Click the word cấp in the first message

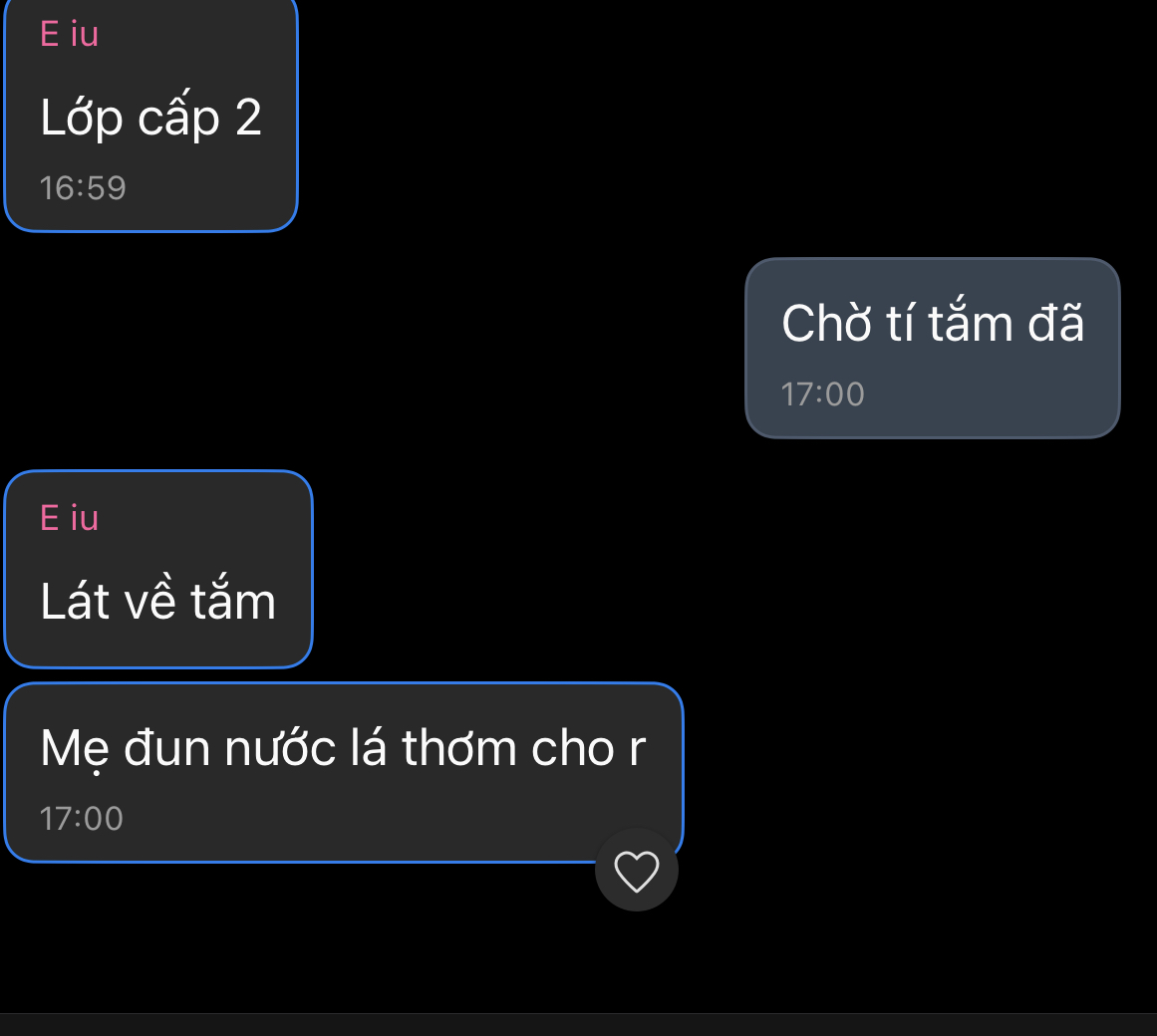178,118
